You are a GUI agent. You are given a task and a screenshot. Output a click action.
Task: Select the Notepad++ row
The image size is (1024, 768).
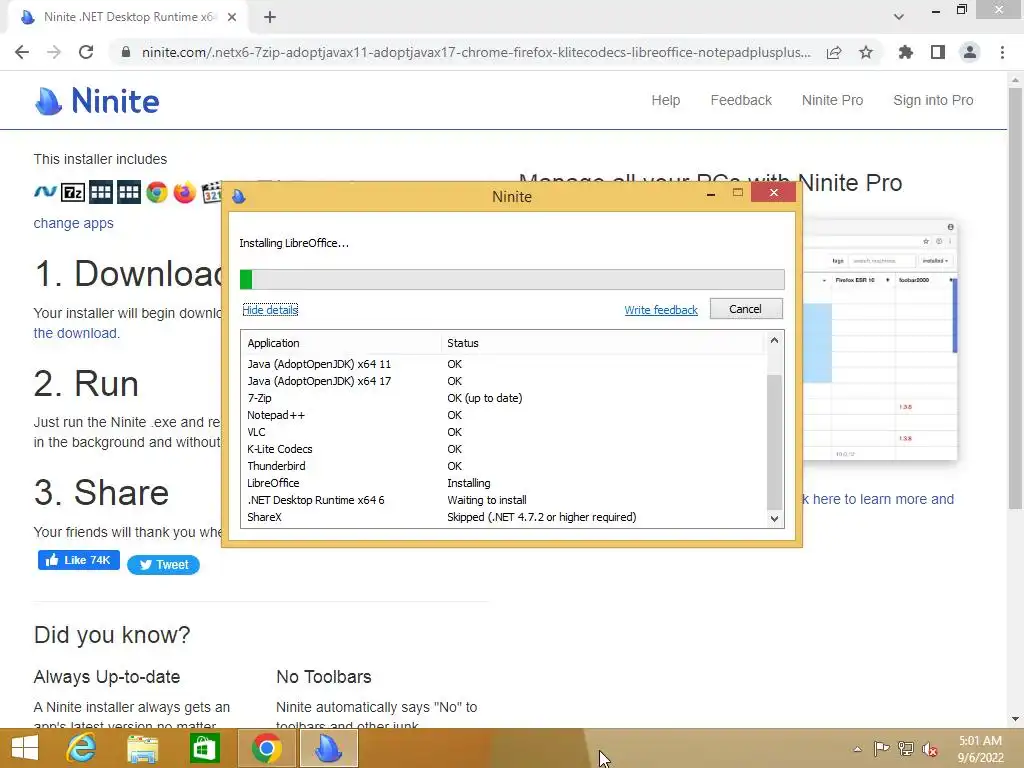(503, 415)
